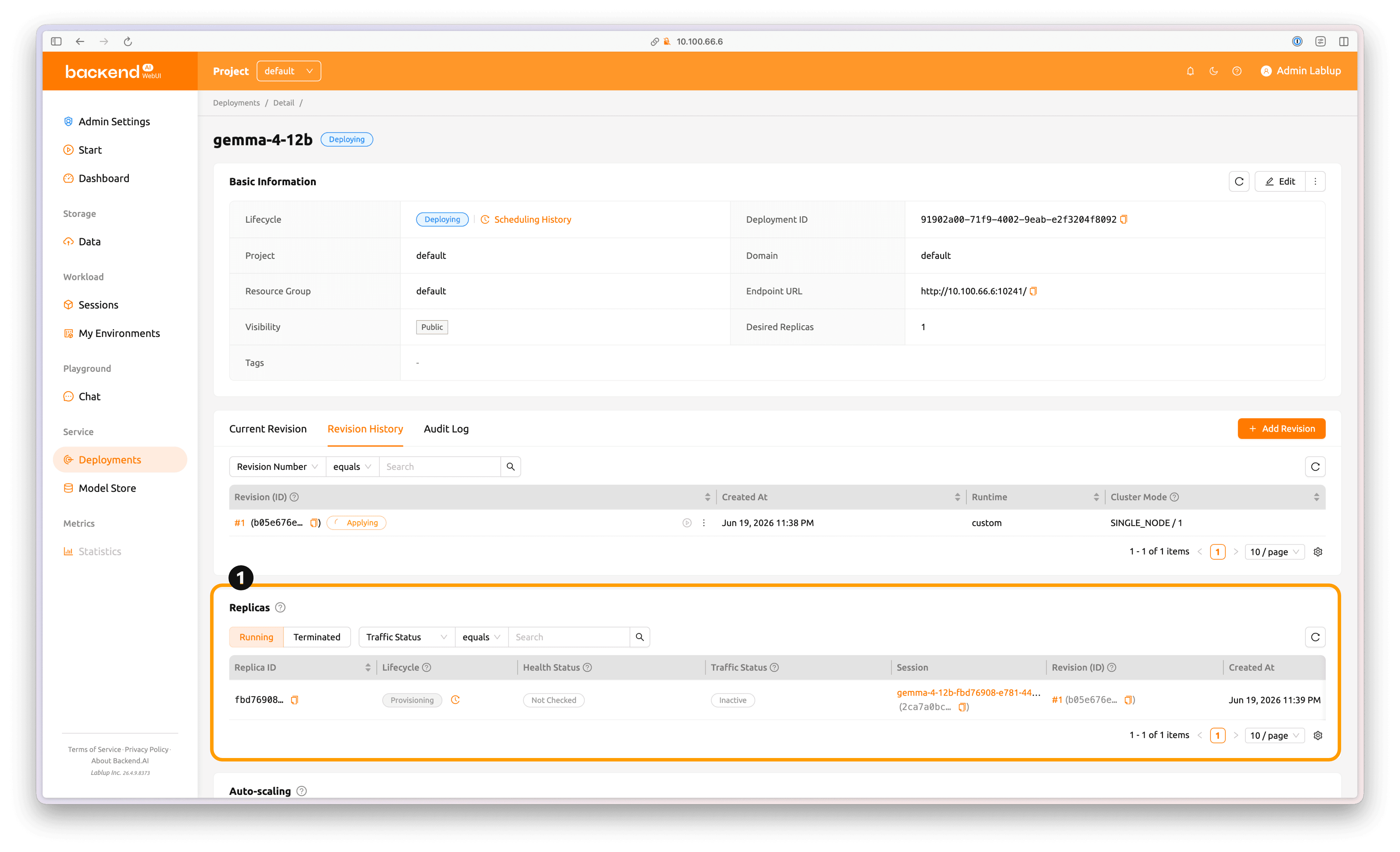
Task: Click the Backend.AI WebUI logo
Action: [x=113, y=72]
